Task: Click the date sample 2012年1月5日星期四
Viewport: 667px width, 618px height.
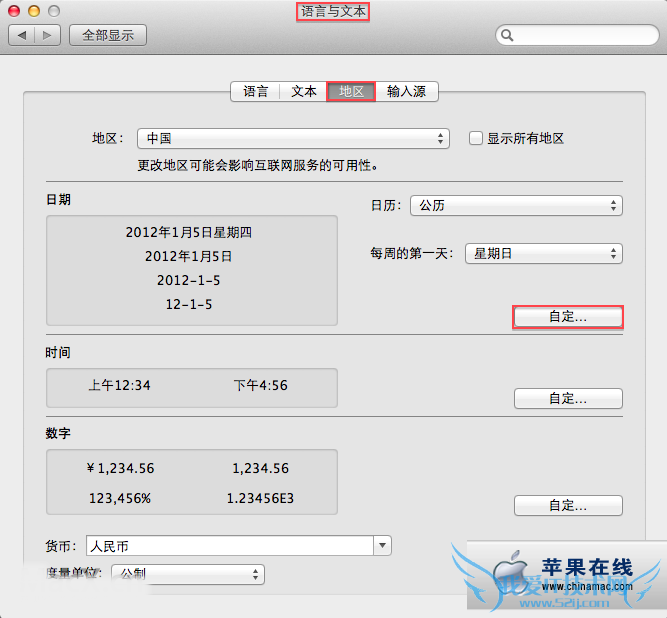Action: (x=188, y=233)
